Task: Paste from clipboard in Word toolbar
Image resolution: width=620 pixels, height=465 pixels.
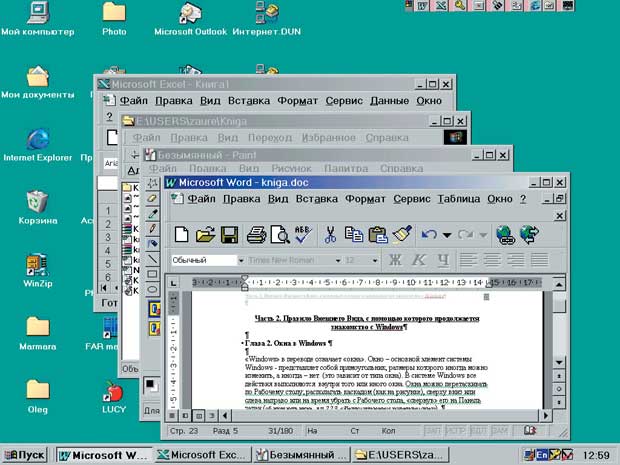Action: coord(378,234)
